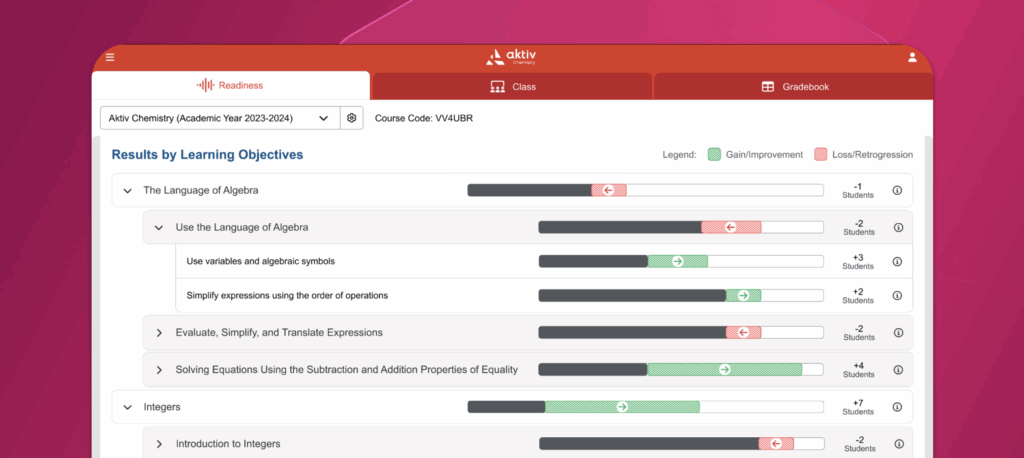The height and width of the screenshot is (458, 1024).
Task: Collapse The Language of Algebra section
Action: pyautogui.click(x=127, y=190)
